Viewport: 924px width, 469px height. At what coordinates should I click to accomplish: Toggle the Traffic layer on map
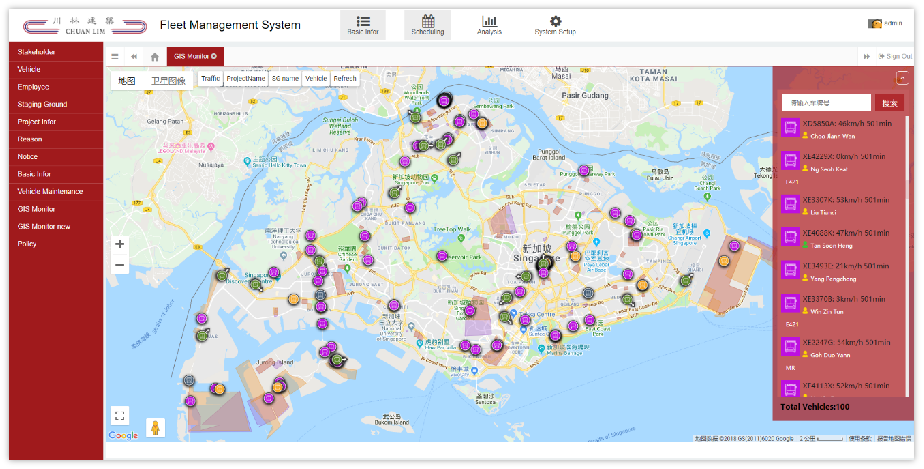[x=210, y=78]
